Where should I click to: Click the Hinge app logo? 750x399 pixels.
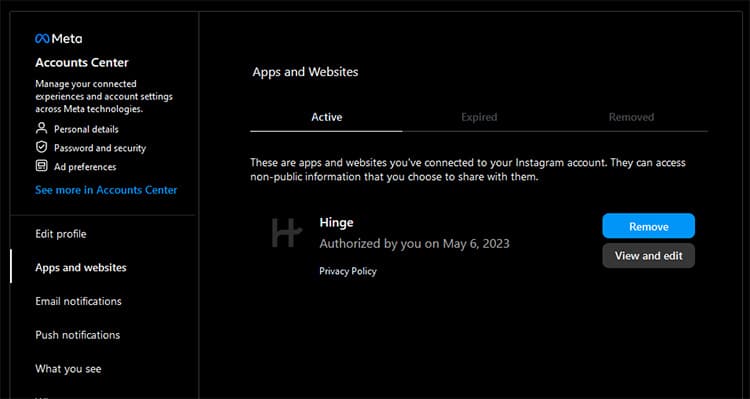point(287,233)
